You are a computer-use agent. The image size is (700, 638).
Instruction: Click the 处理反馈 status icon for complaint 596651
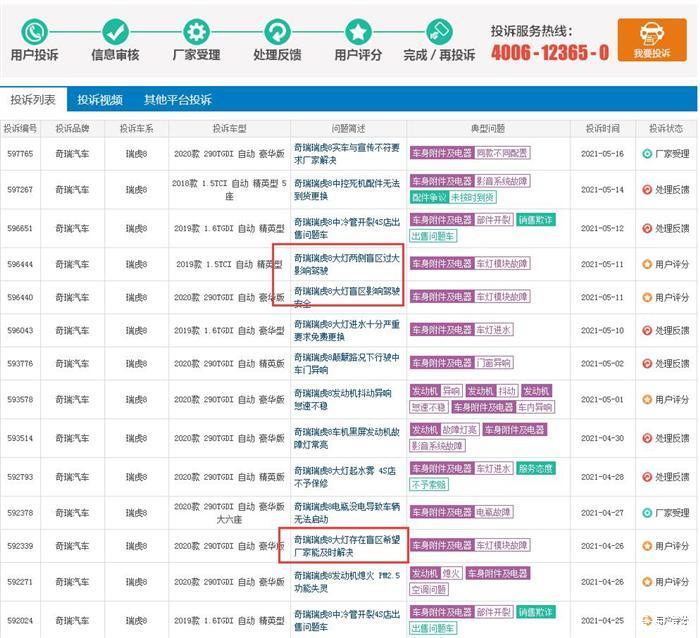(647, 228)
